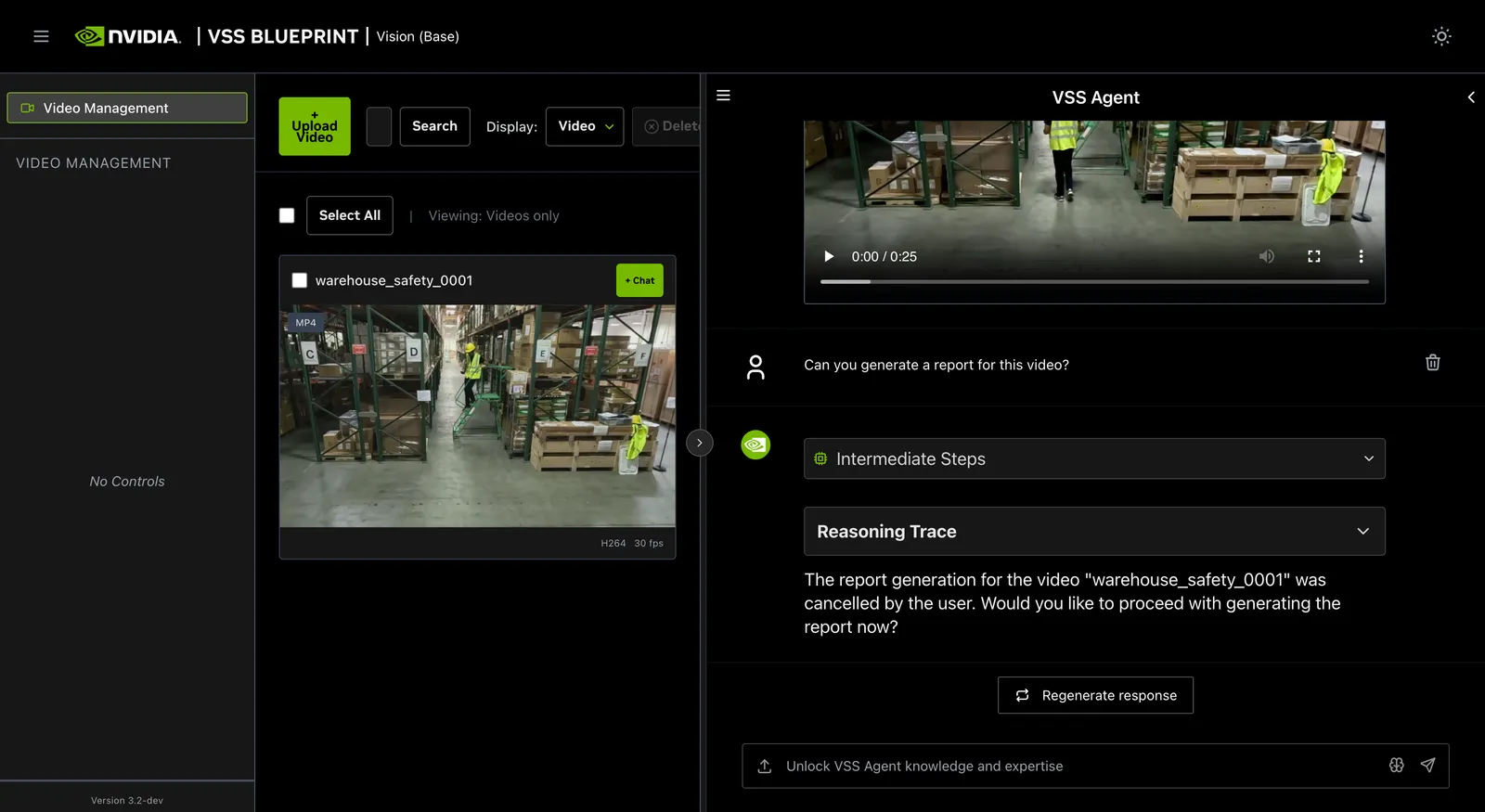Check the Select All checkbox

pos(287,215)
